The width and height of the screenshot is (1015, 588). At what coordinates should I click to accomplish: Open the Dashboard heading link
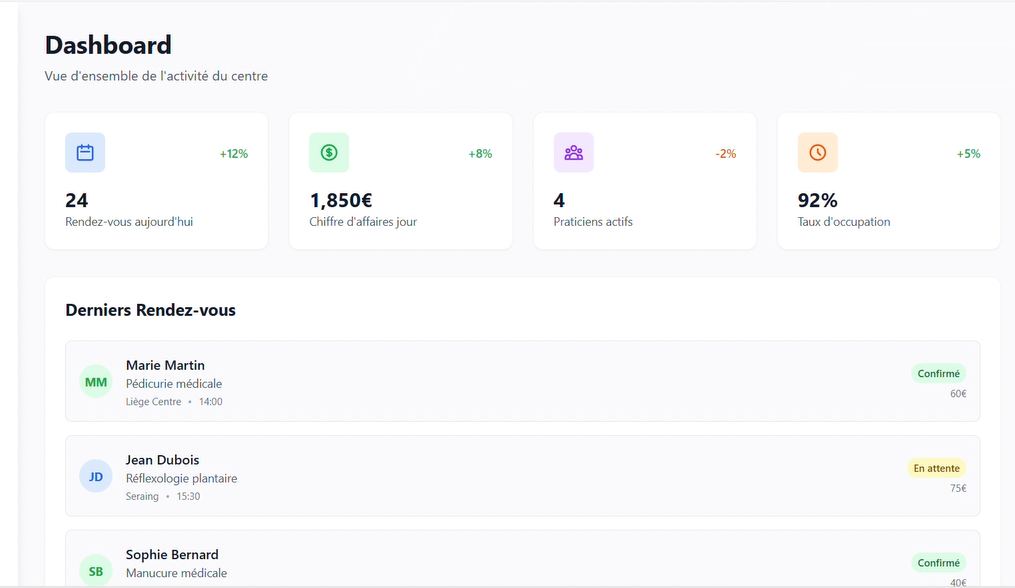(x=108, y=45)
